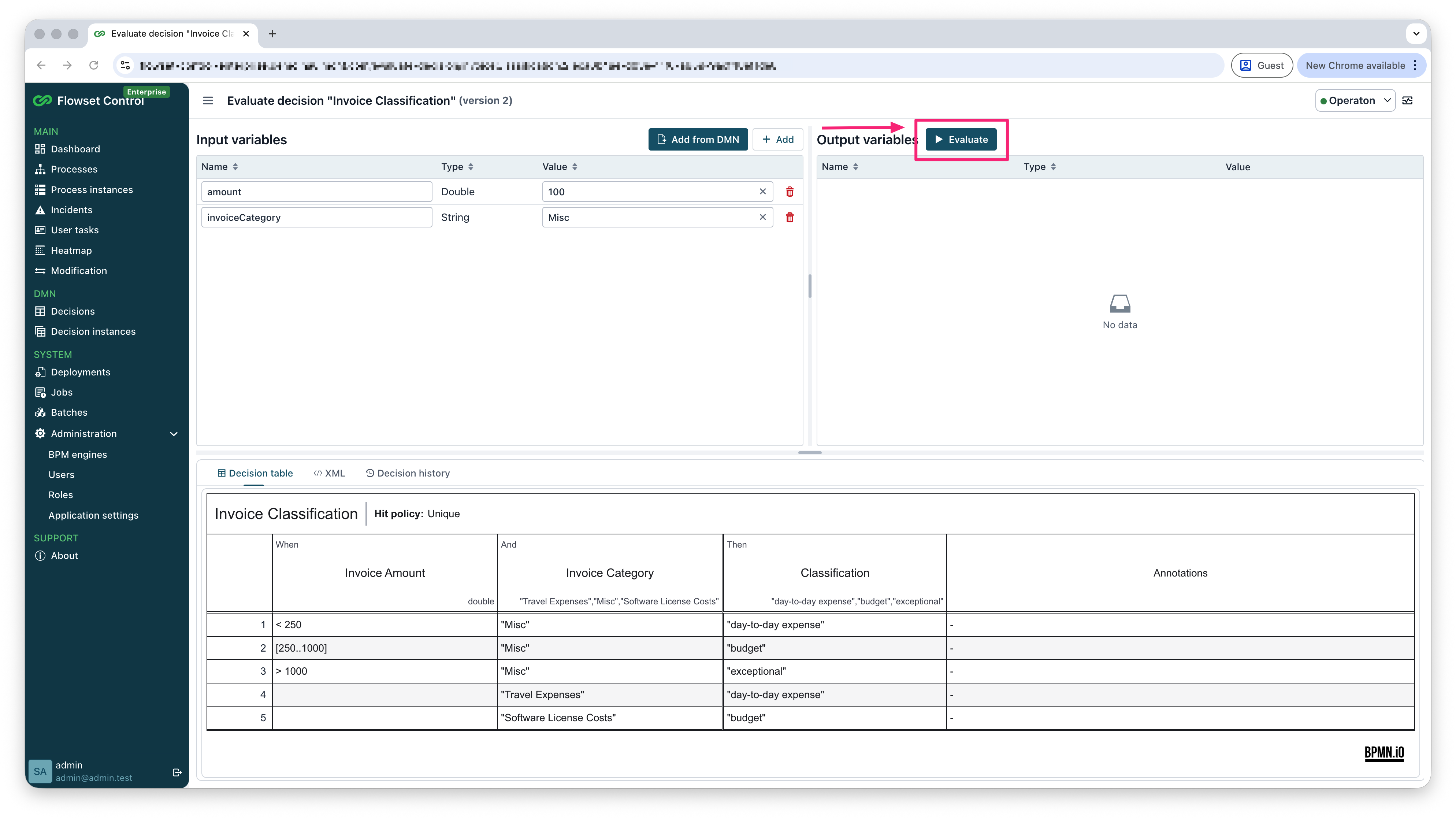Viewport: 1456px width, 819px height.
Task: Open a new browser tab
Action: pos(272,34)
